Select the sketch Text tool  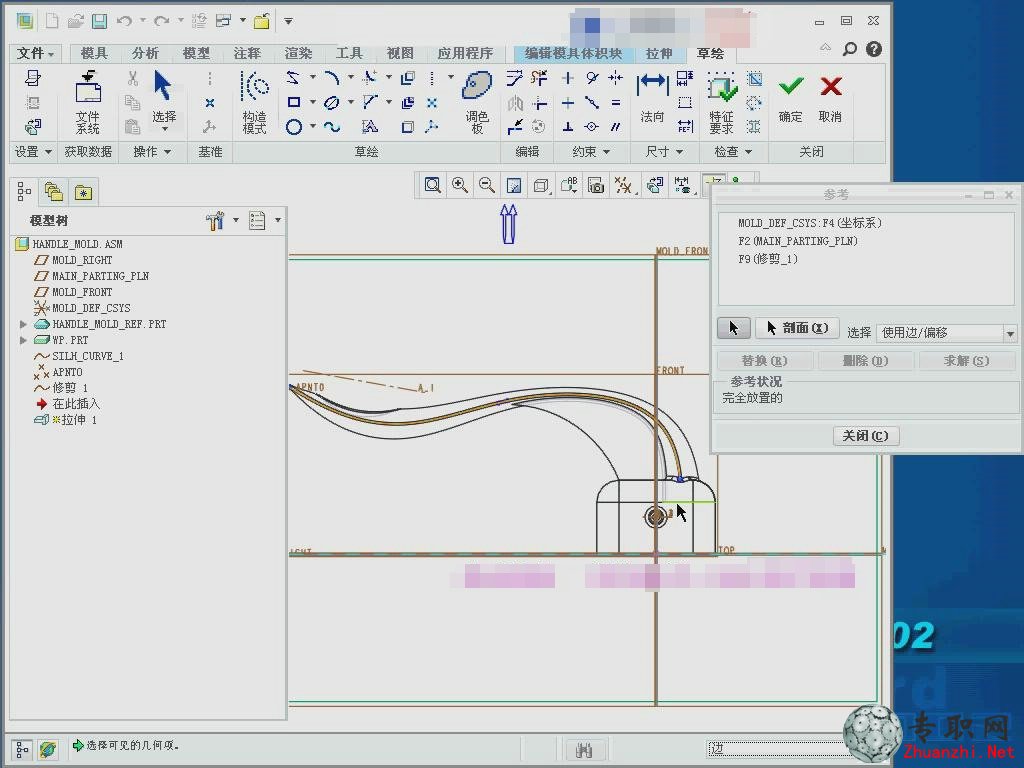[370, 127]
